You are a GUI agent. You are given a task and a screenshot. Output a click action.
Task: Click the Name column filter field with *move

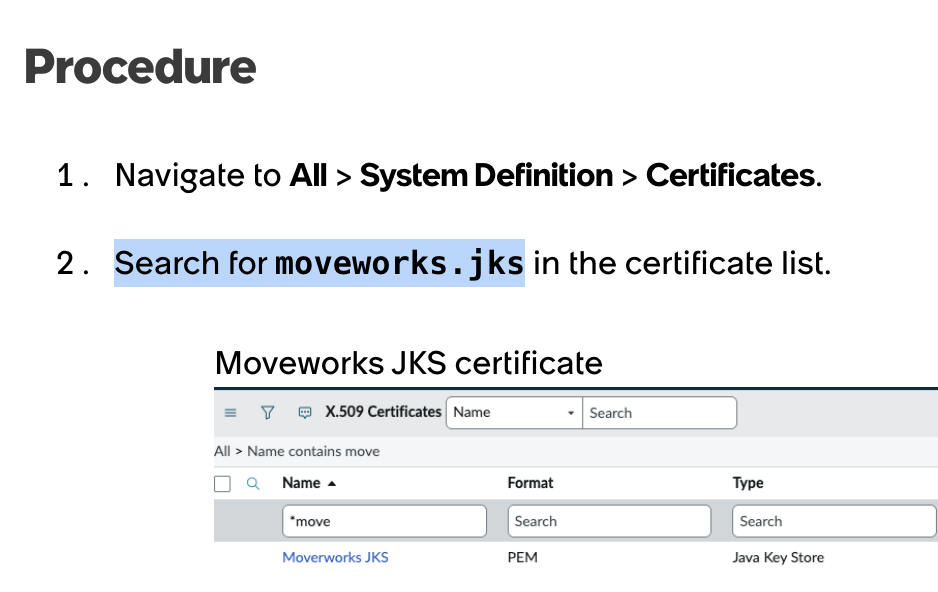(x=385, y=521)
